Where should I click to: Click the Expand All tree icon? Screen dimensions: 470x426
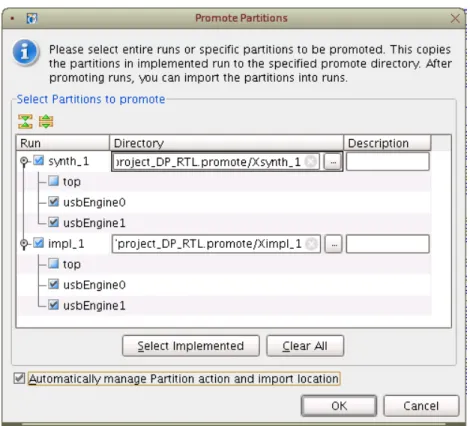click(x=46, y=121)
